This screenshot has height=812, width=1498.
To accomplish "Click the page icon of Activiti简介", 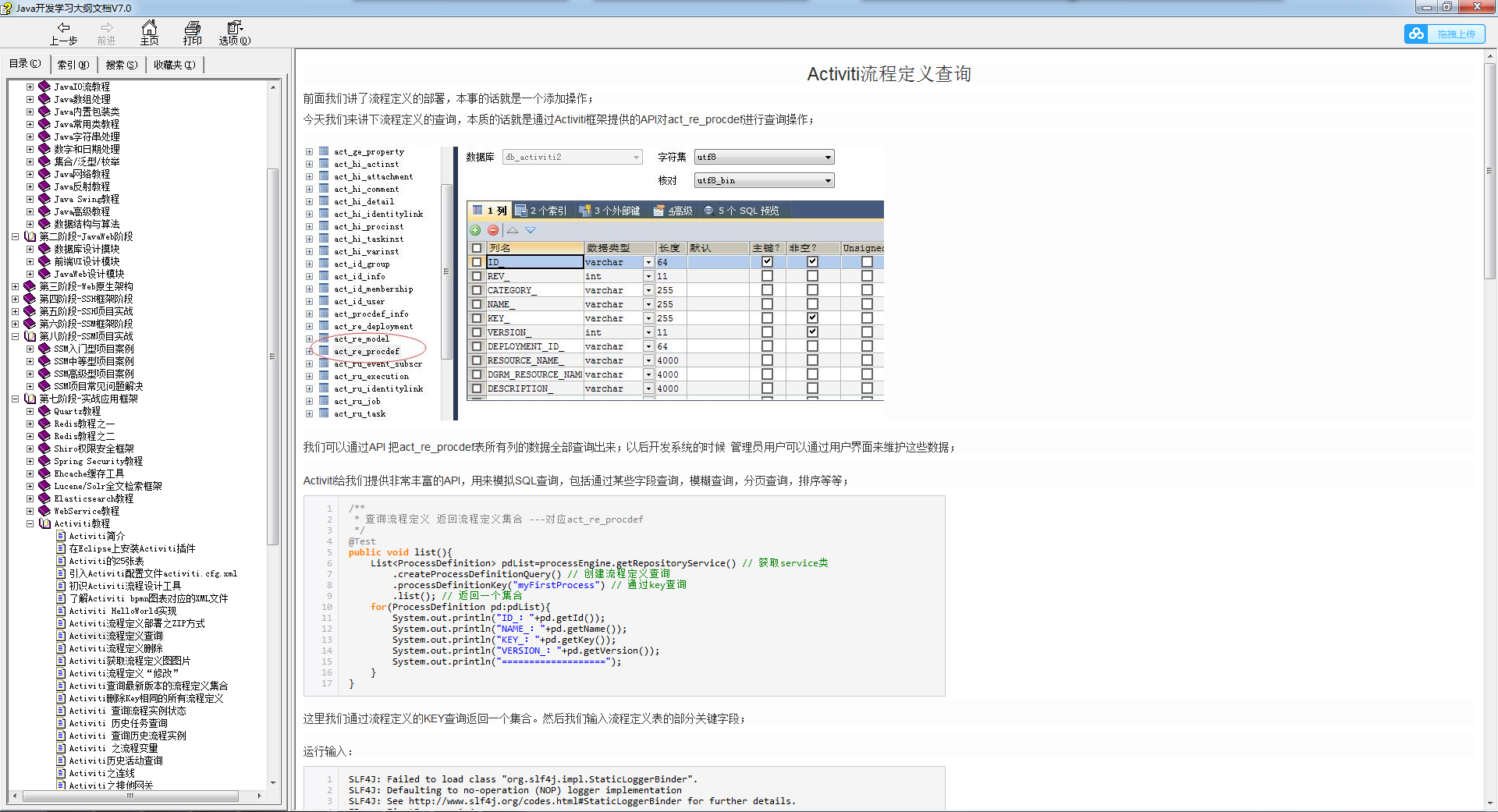I will [x=61, y=536].
